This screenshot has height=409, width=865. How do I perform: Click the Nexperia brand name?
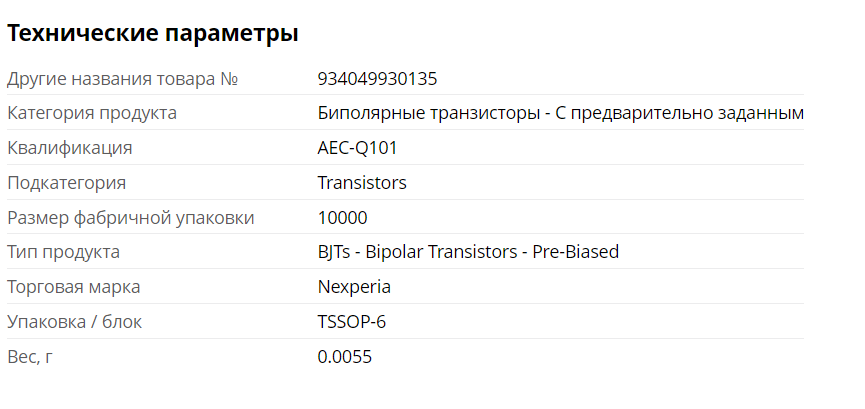(354, 287)
